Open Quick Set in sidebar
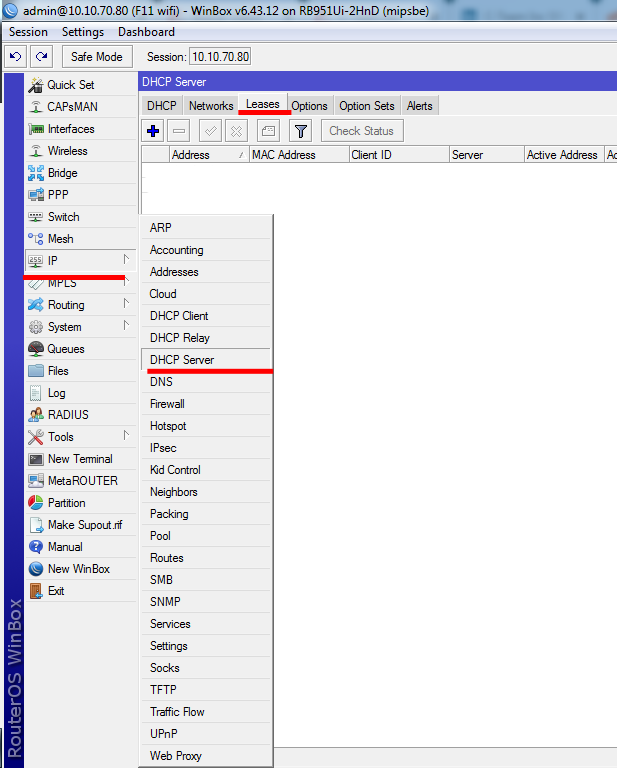The height and width of the screenshot is (768, 617). tap(81, 85)
